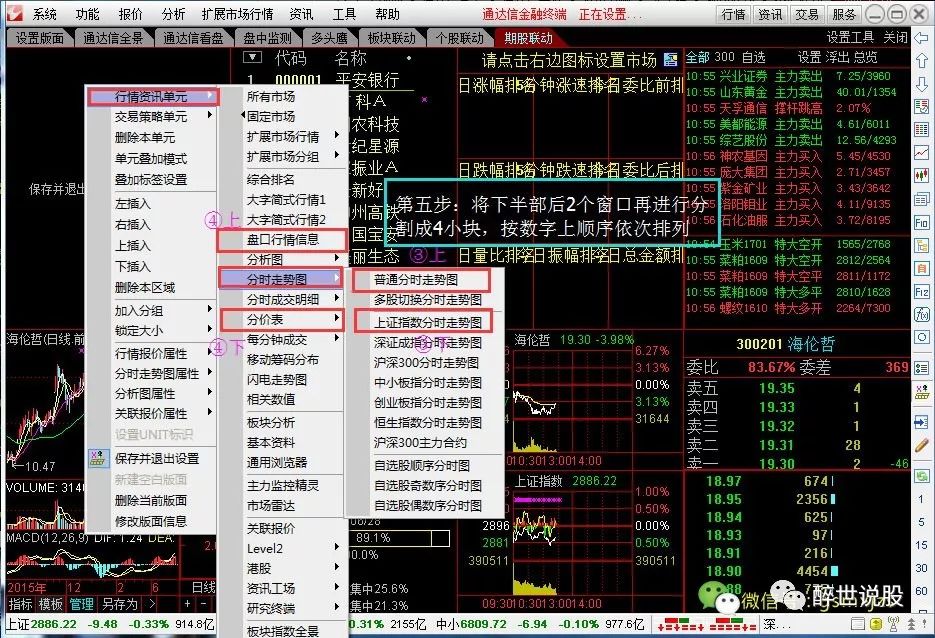Viewport: 935px width, 638px height.
Task: Click 设置工具 at top right
Action: click(850, 38)
